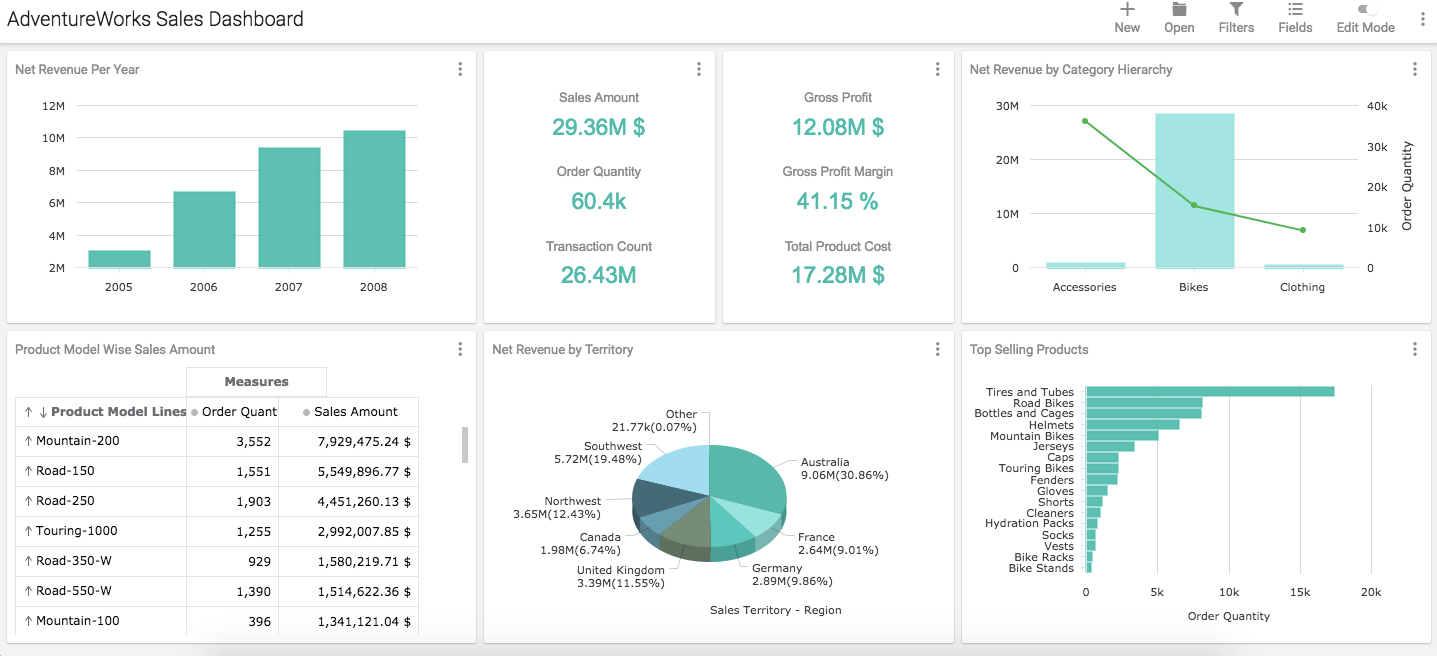
Task: Open the folder icon labeled Open
Action: 1179,9
